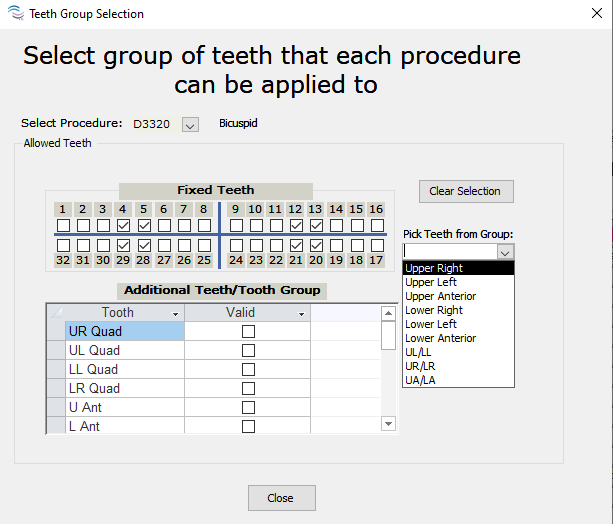
Task: Uncheck tooth 4 in Fixed Teeth
Action: point(123,226)
